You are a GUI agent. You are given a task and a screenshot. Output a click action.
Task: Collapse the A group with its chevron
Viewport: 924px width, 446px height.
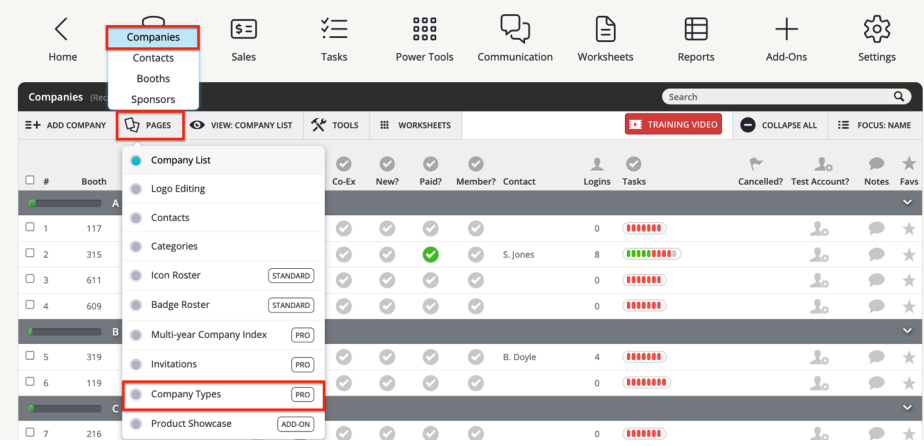click(908, 203)
